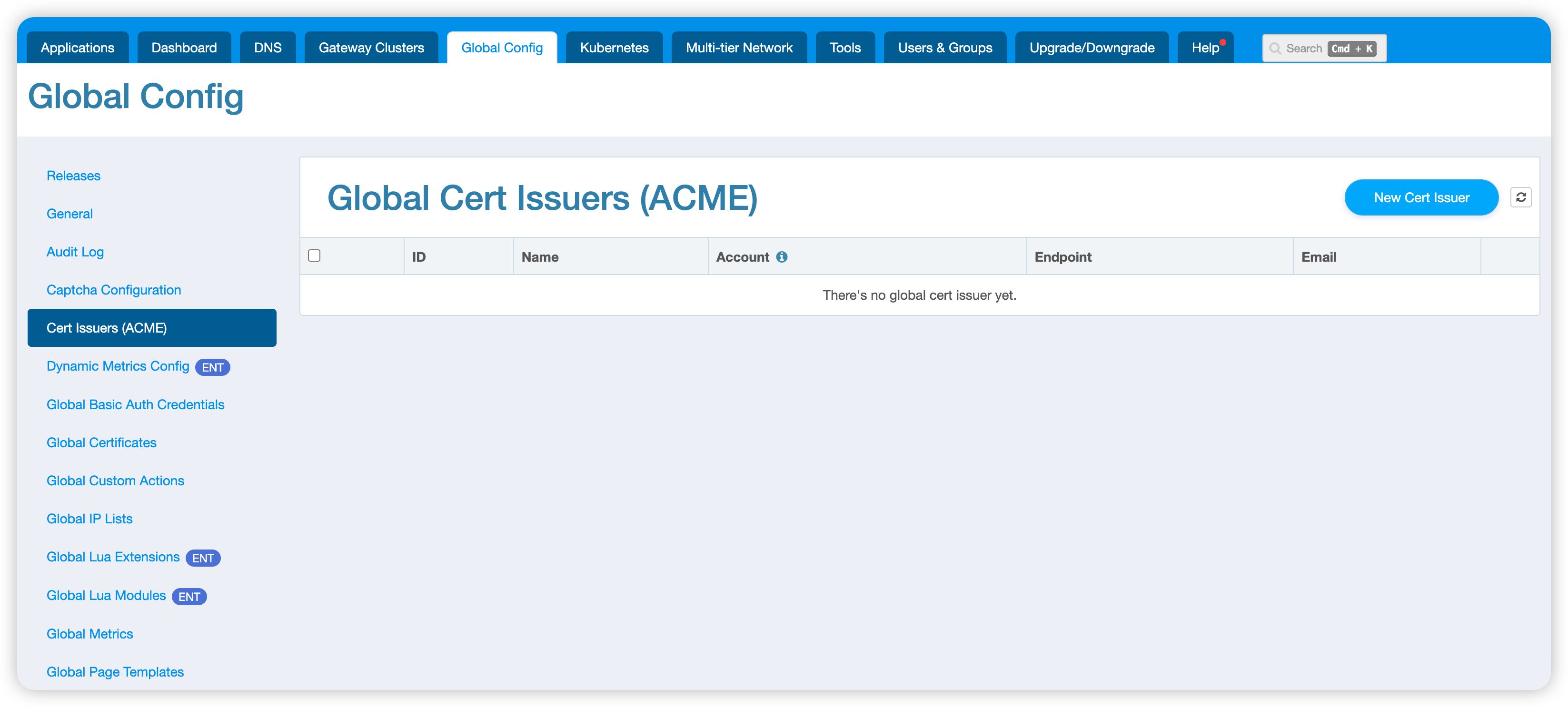Open Dynamic Metrics Config ENT item
Image resolution: width=1568 pixels, height=707 pixels.
[118, 366]
